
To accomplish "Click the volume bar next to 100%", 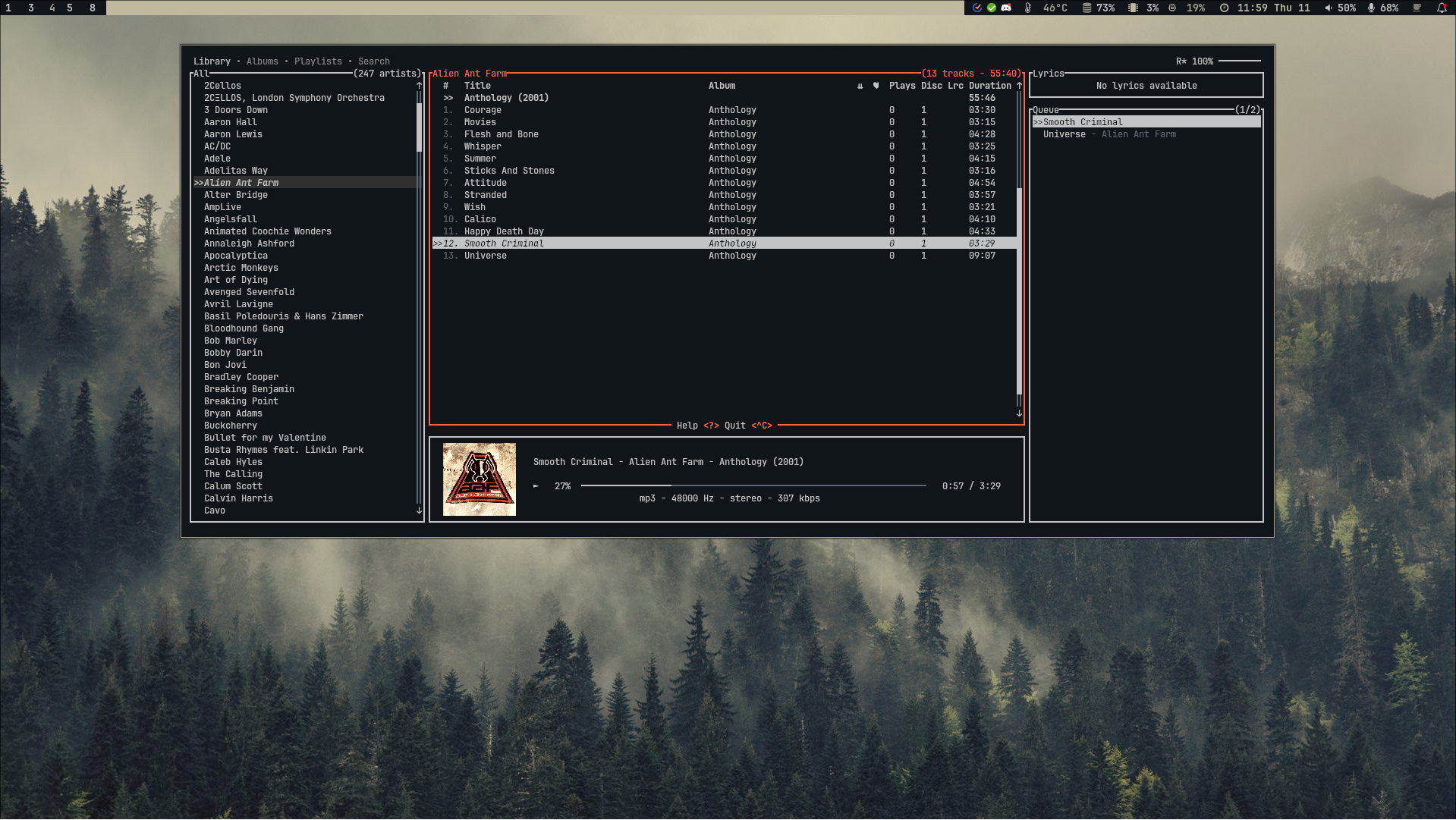I will tap(1240, 61).
